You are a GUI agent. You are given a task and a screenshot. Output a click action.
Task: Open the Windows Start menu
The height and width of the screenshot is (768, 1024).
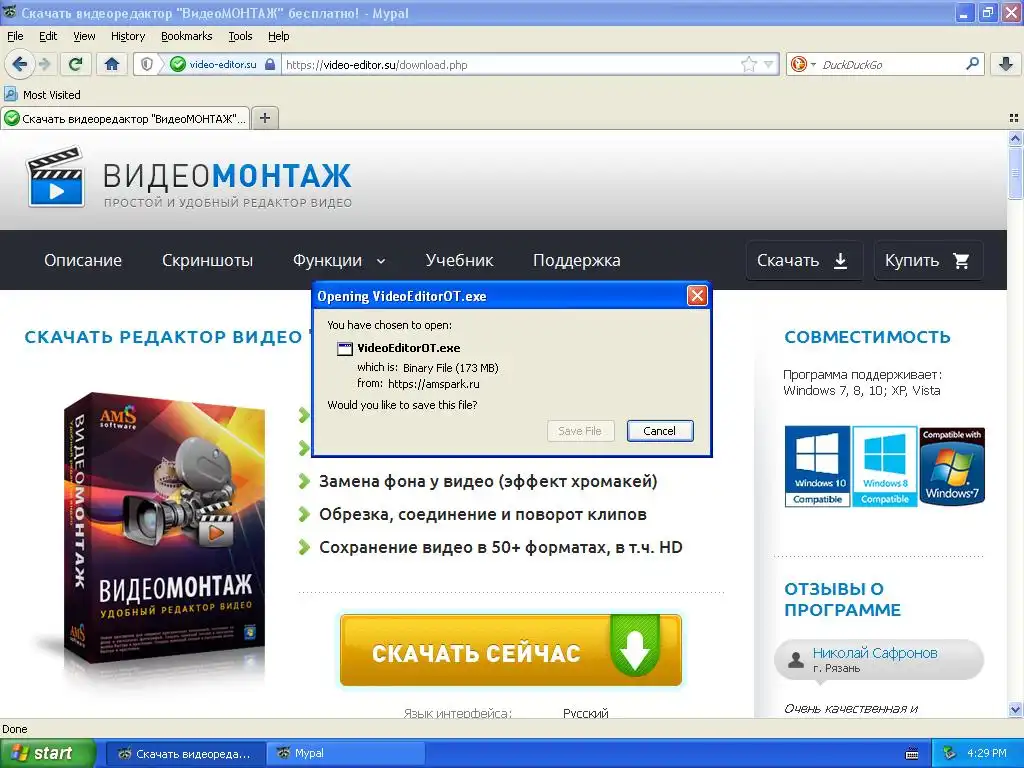click(47, 753)
